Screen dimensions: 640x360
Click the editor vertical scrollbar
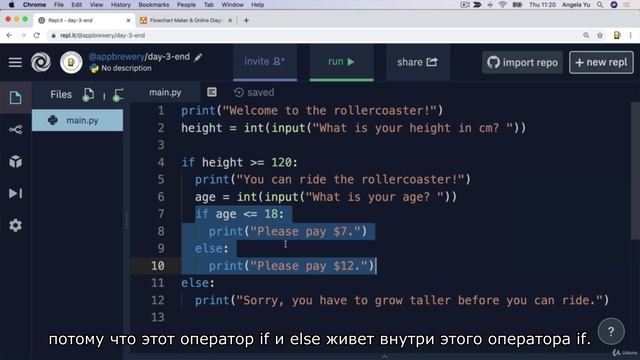[x=635, y=171]
